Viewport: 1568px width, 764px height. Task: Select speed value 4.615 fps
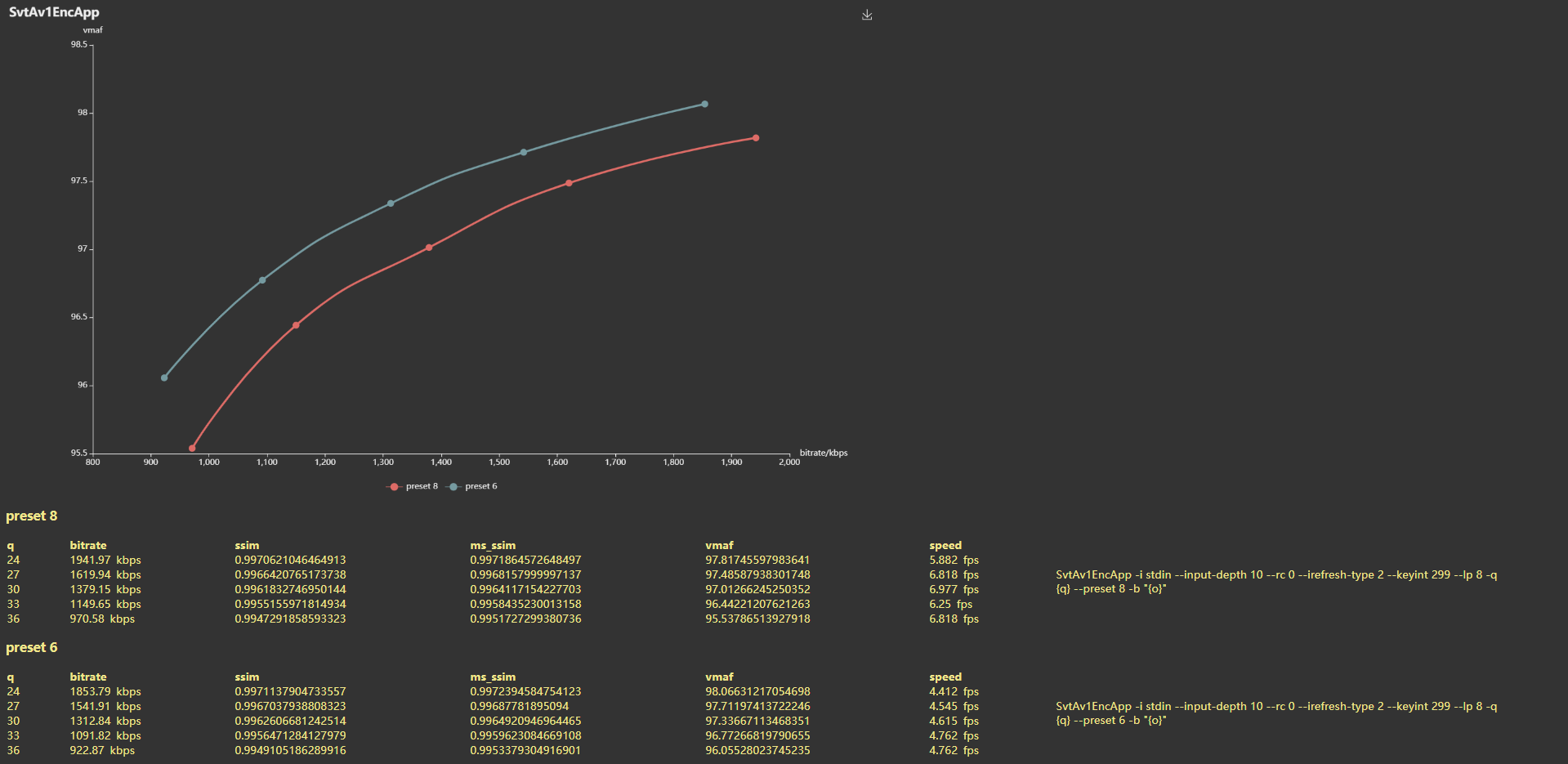(954, 721)
